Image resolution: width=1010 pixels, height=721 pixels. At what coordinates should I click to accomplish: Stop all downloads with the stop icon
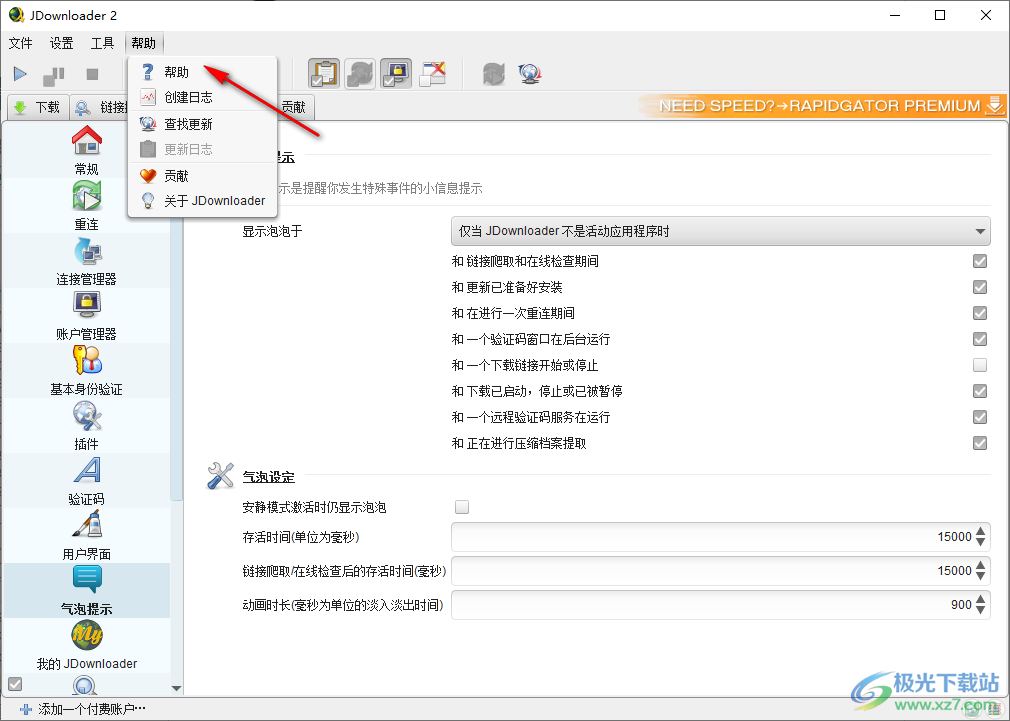click(x=92, y=75)
